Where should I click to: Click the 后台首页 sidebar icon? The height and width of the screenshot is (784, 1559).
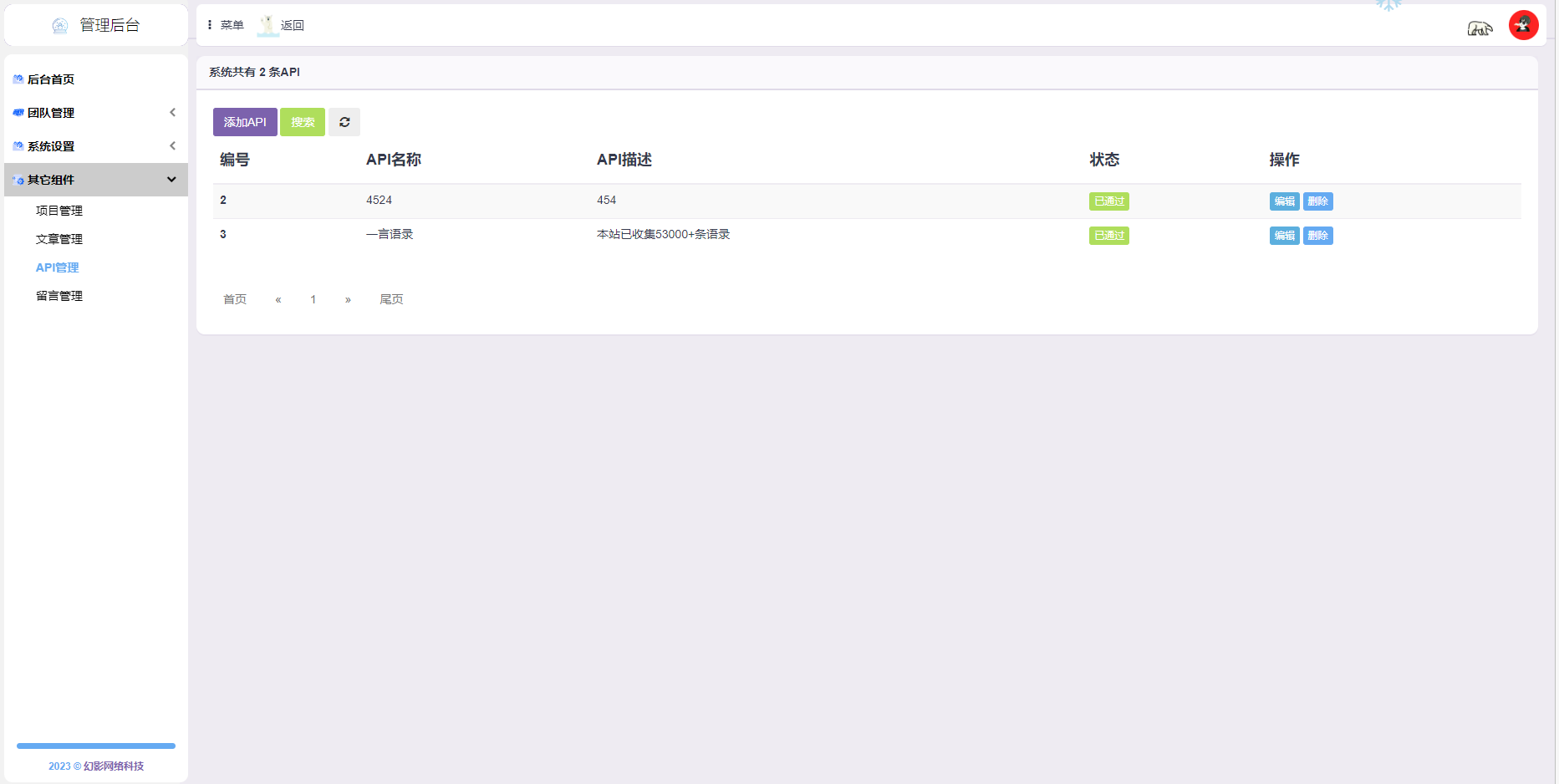point(18,79)
